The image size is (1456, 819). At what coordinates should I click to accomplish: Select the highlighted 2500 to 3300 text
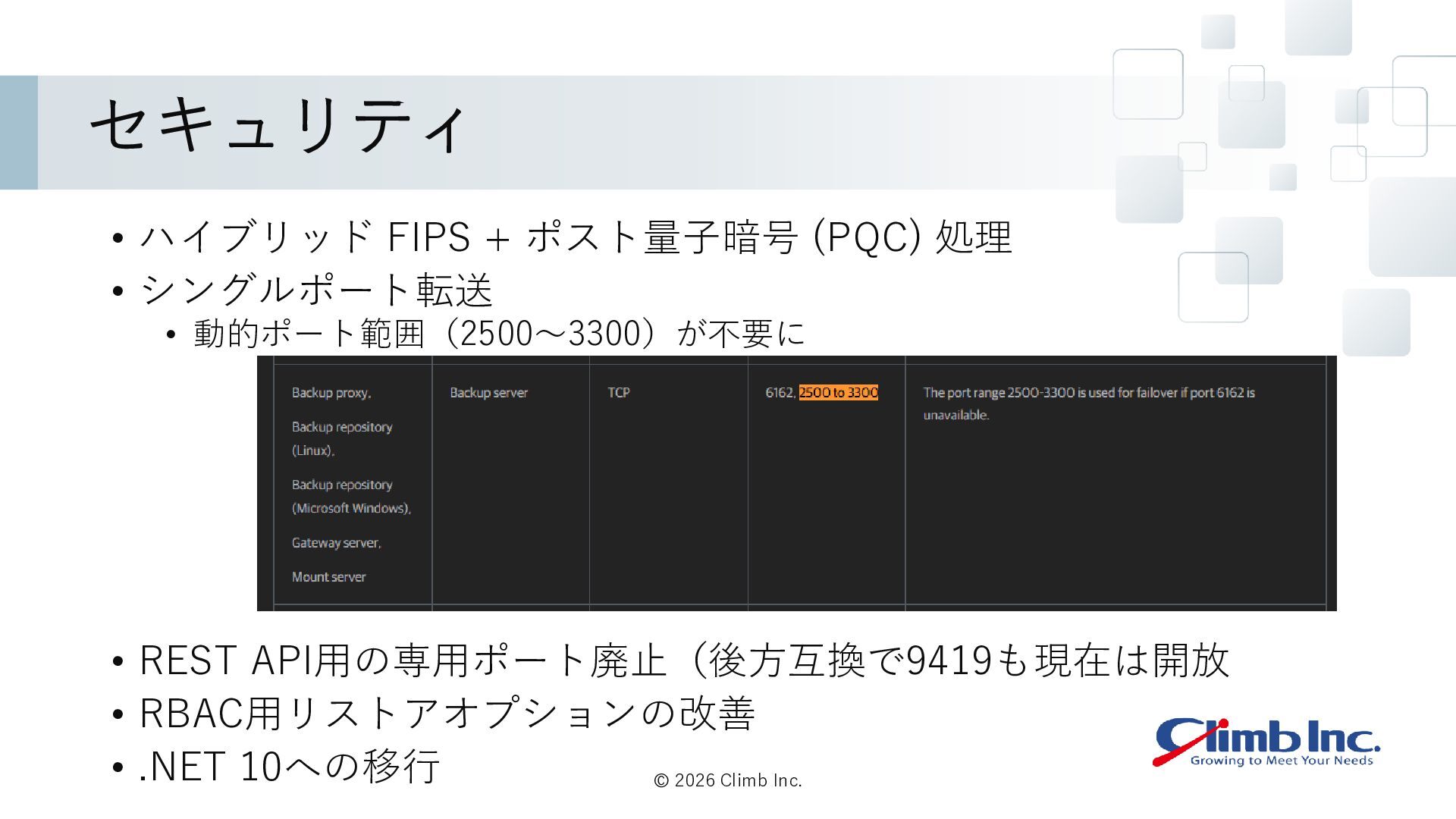click(x=838, y=393)
